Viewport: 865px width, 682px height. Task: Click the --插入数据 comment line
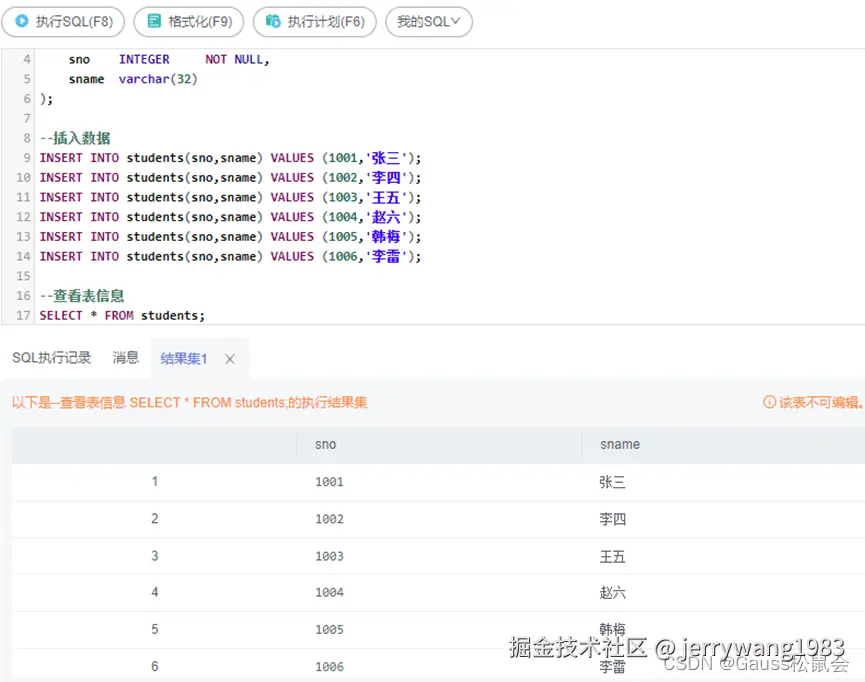pos(75,138)
